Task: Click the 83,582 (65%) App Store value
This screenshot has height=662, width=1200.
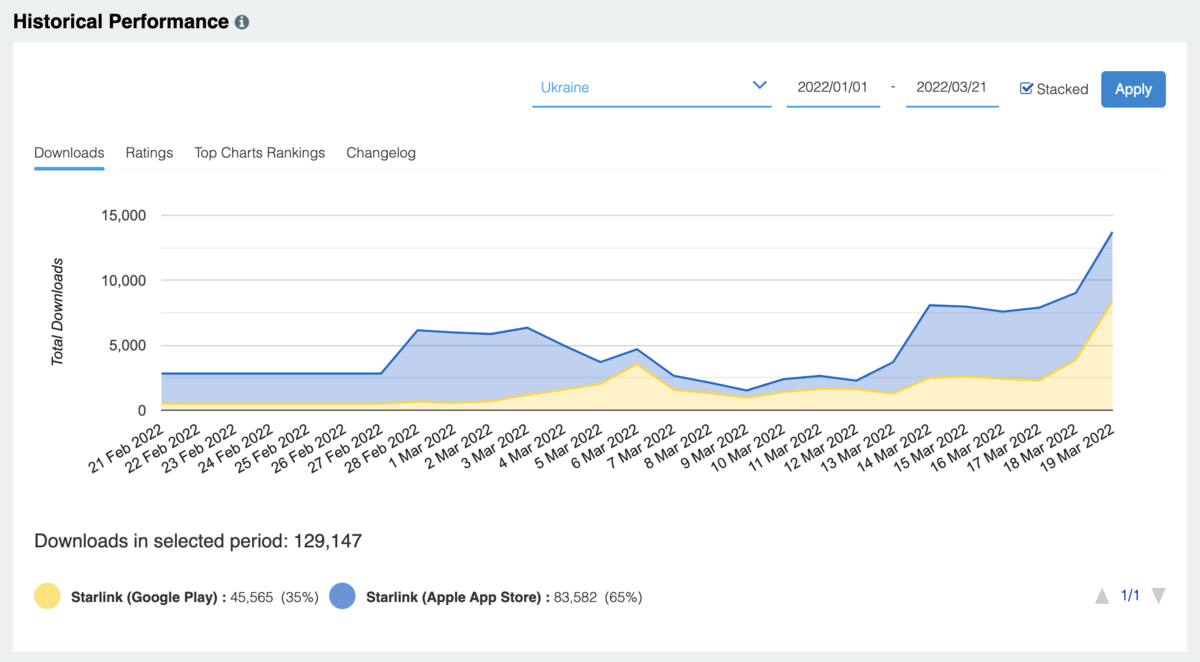Action: pos(597,597)
